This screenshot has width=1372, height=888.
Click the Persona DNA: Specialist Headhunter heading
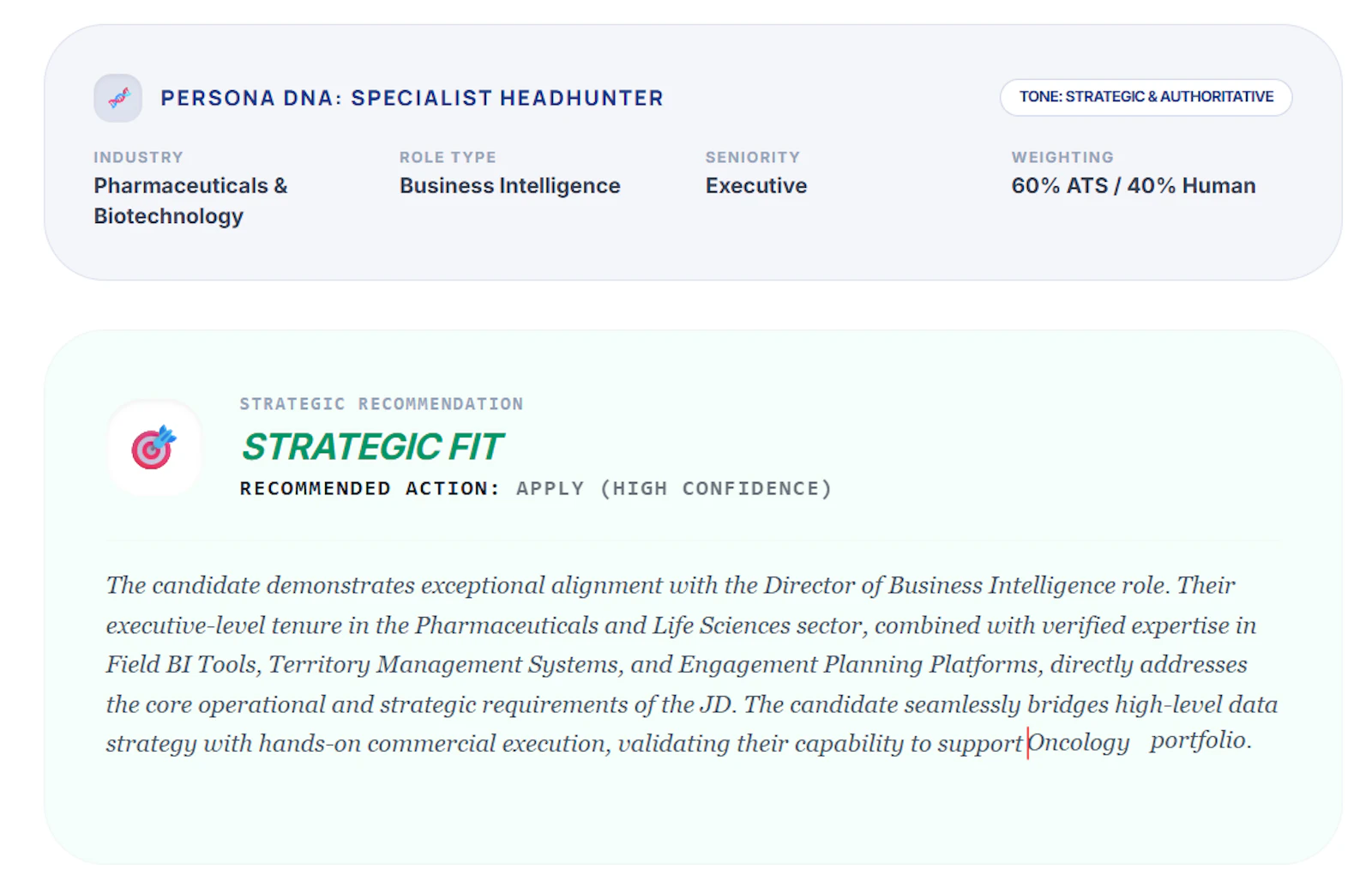click(x=412, y=98)
